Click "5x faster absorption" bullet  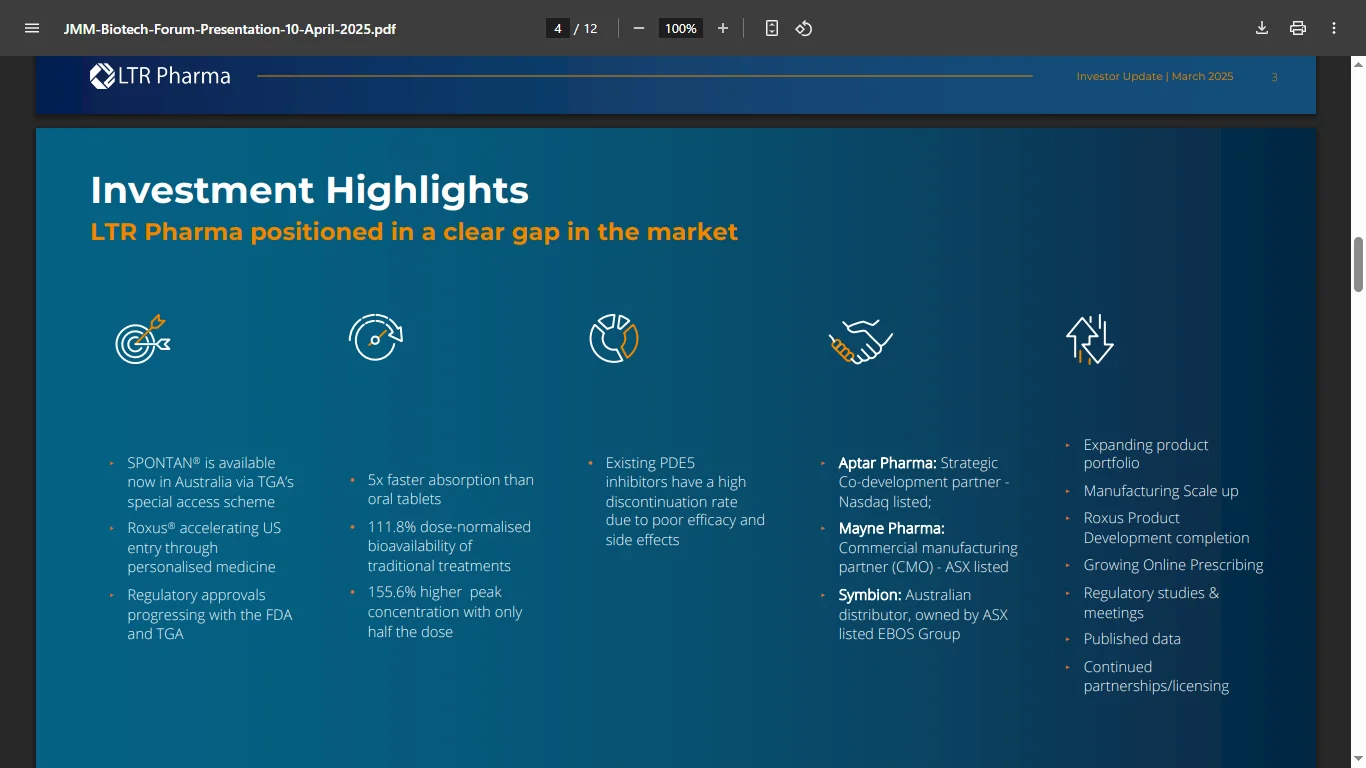450,489
